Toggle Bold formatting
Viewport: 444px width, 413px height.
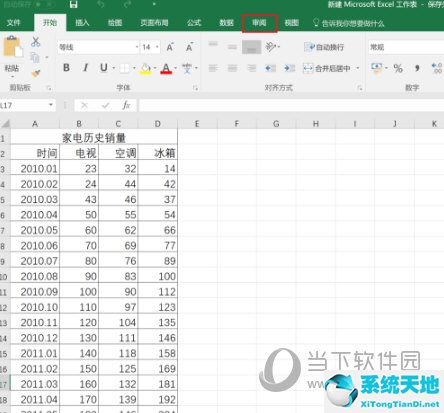point(66,68)
